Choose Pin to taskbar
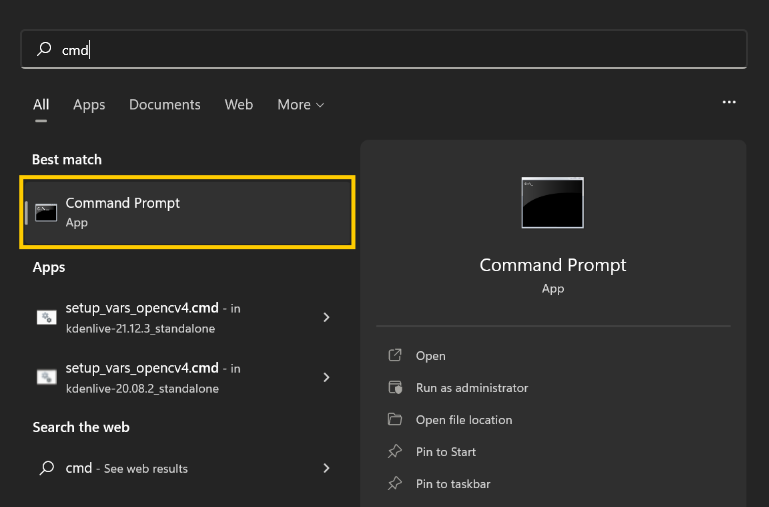The image size is (769, 507). click(x=453, y=484)
